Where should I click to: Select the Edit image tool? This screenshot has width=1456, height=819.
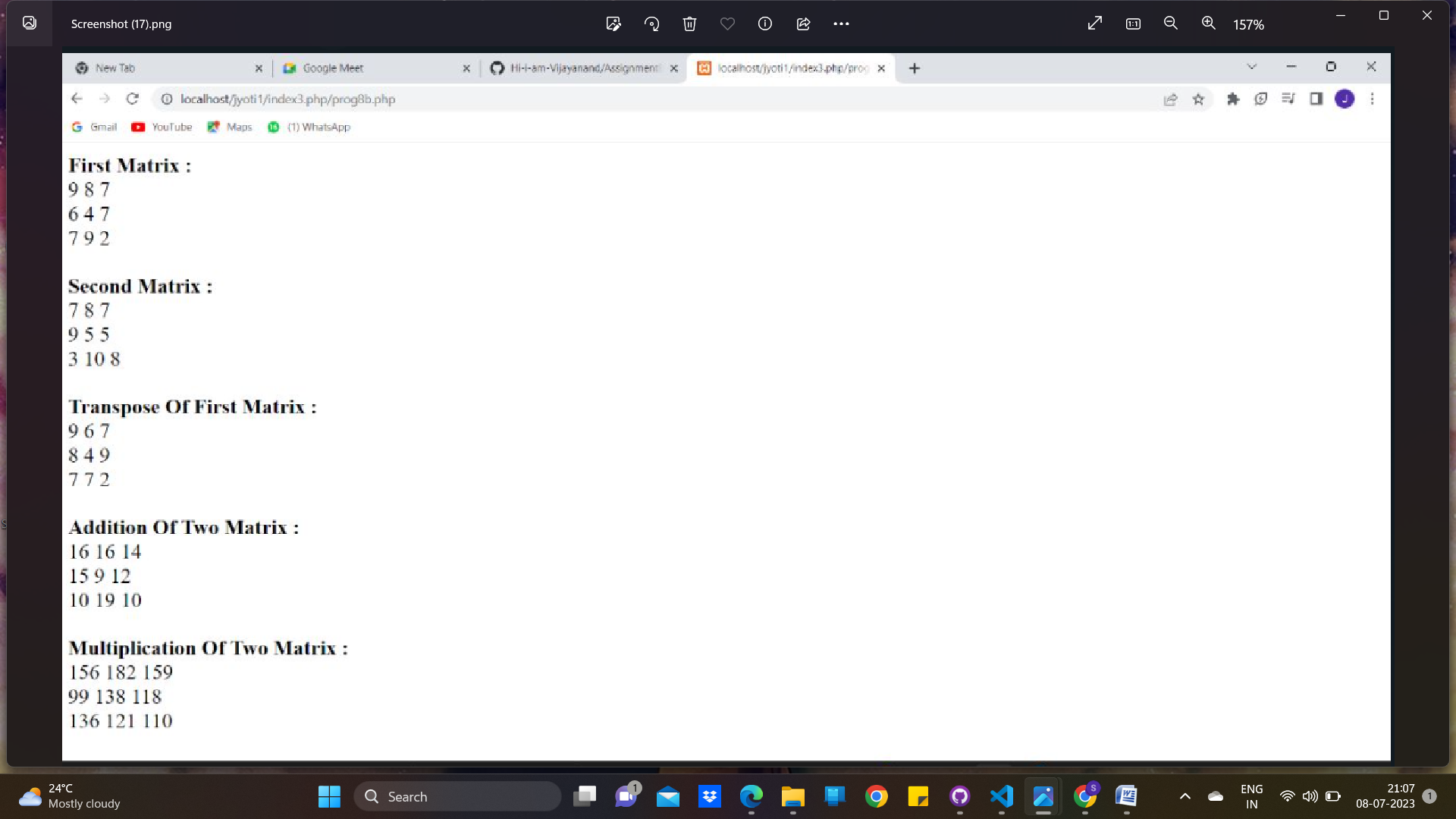tap(613, 24)
